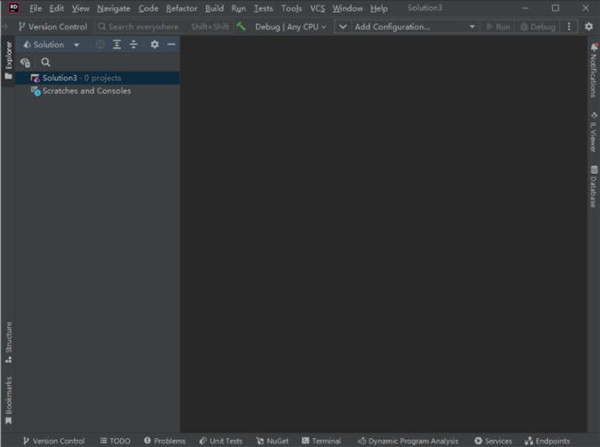Open the Build menu
Viewport: 600px width, 447px height.
coord(214,8)
